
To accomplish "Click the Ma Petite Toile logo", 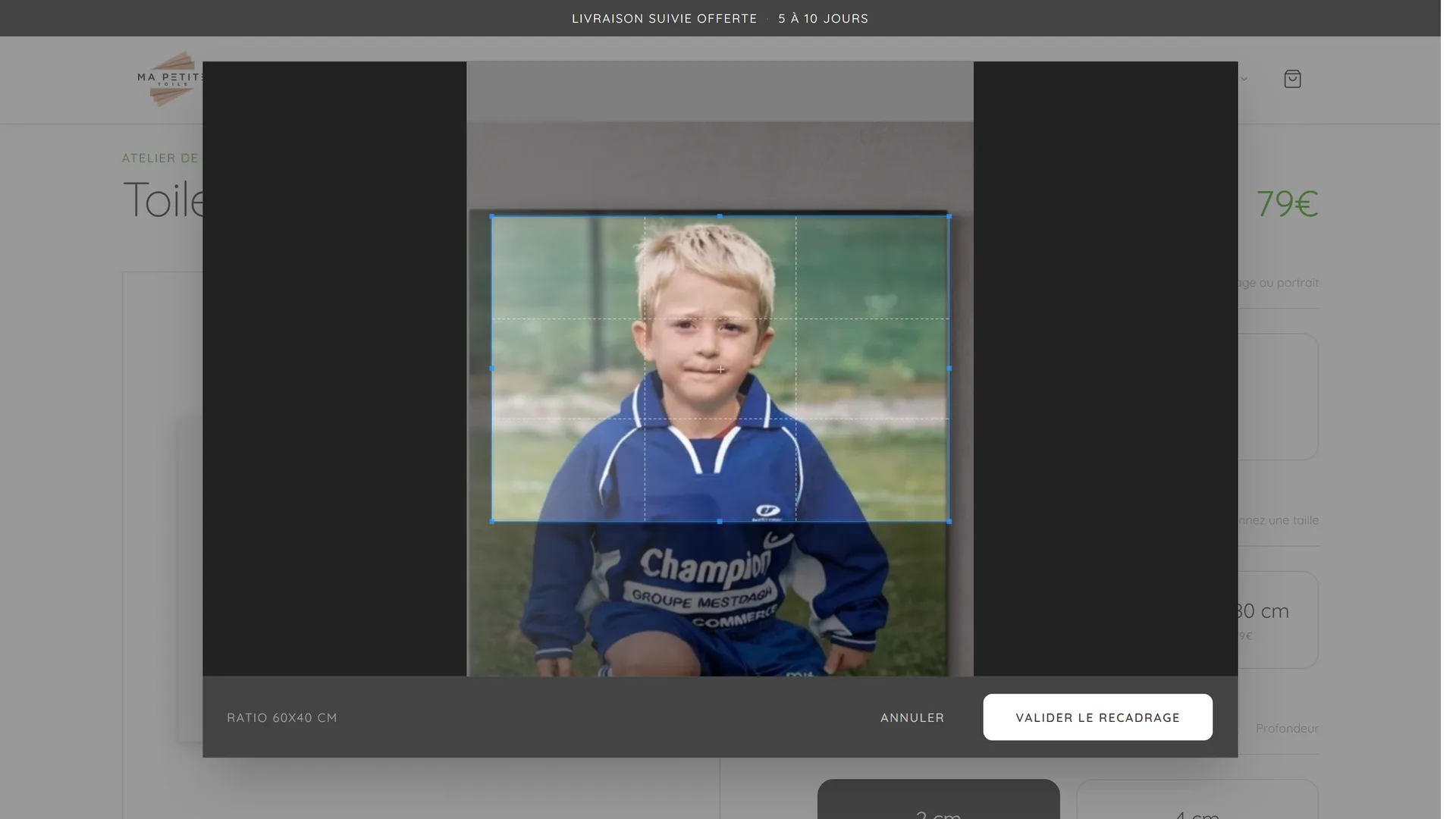I will point(170,79).
